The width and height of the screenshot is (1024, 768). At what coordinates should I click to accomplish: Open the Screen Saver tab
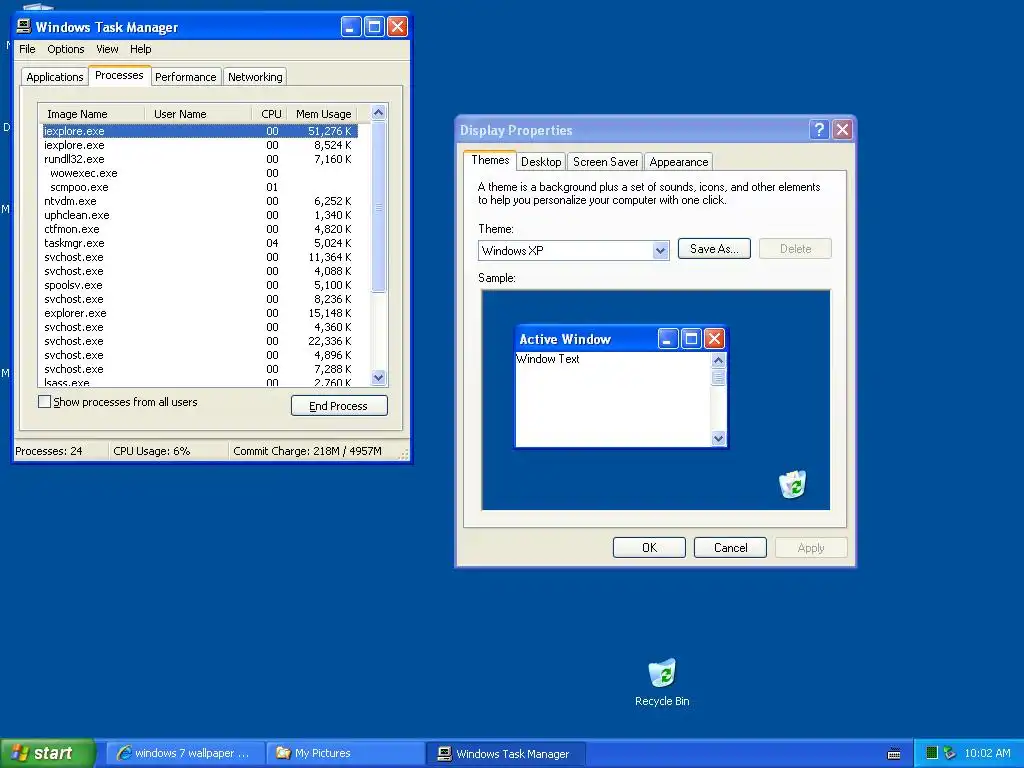(605, 162)
